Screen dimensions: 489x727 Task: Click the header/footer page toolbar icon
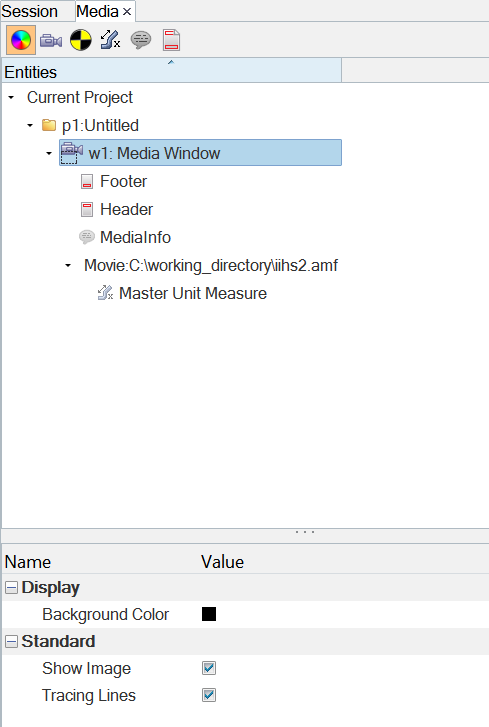coord(171,40)
